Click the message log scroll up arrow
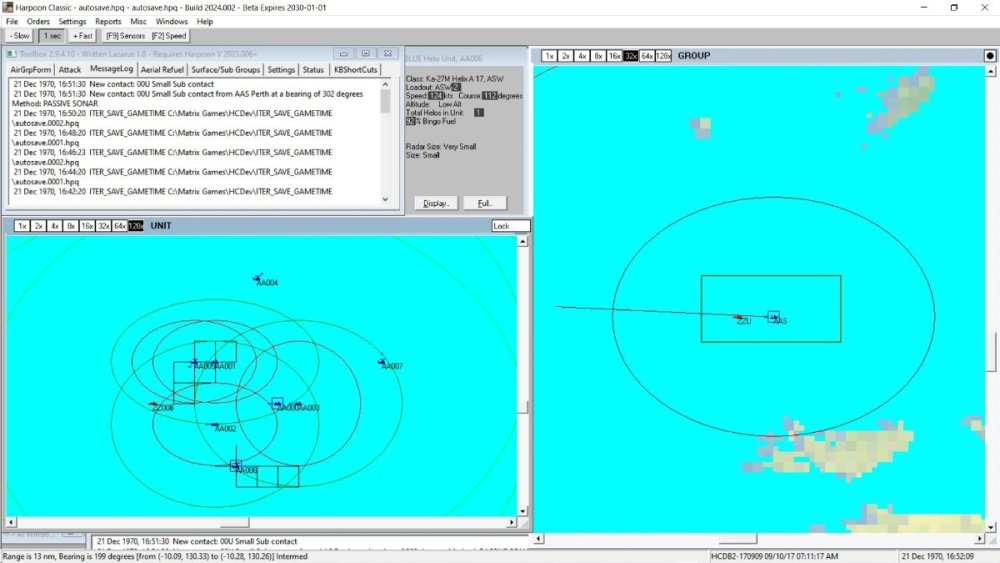 (385, 84)
